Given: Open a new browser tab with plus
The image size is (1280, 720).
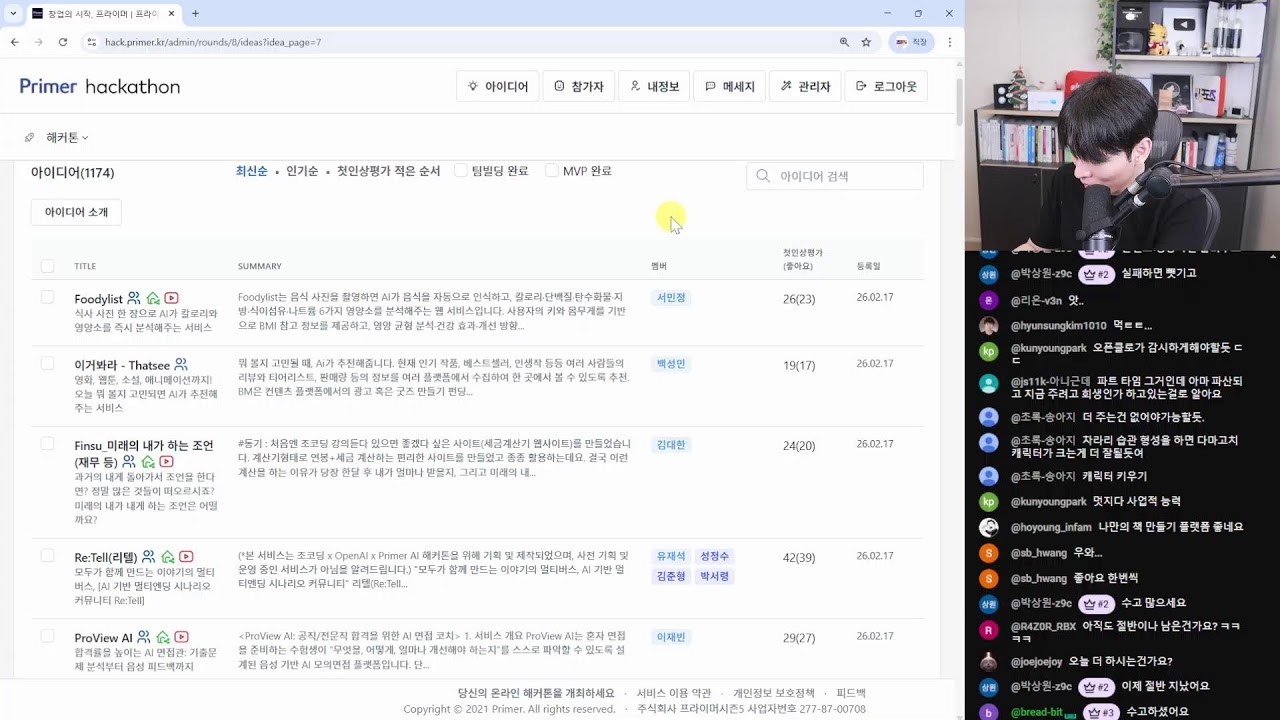Looking at the screenshot, I should click(x=195, y=14).
